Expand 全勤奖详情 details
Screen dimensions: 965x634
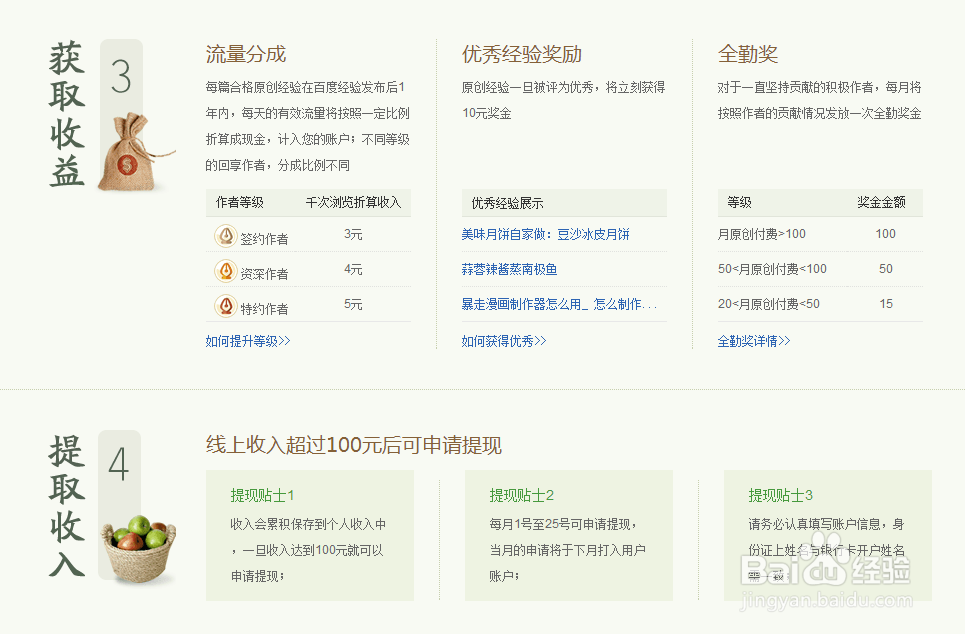(x=753, y=339)
